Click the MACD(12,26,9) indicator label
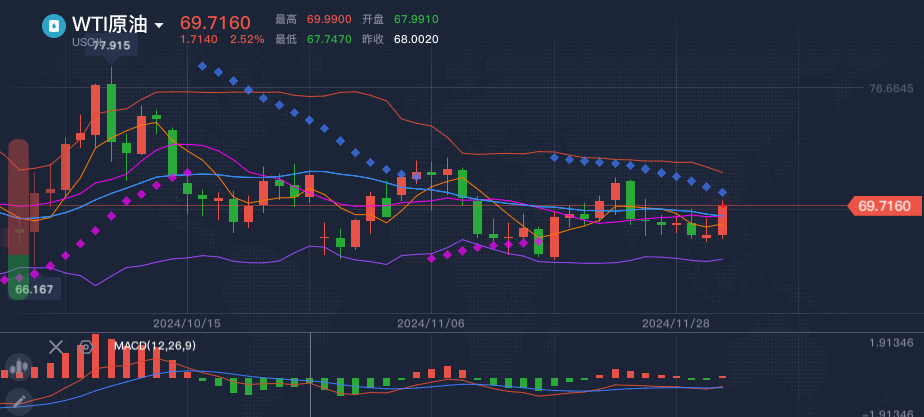The height and width of the screenshot is (417, 924). pyautogui.click(x=155, y=346)
